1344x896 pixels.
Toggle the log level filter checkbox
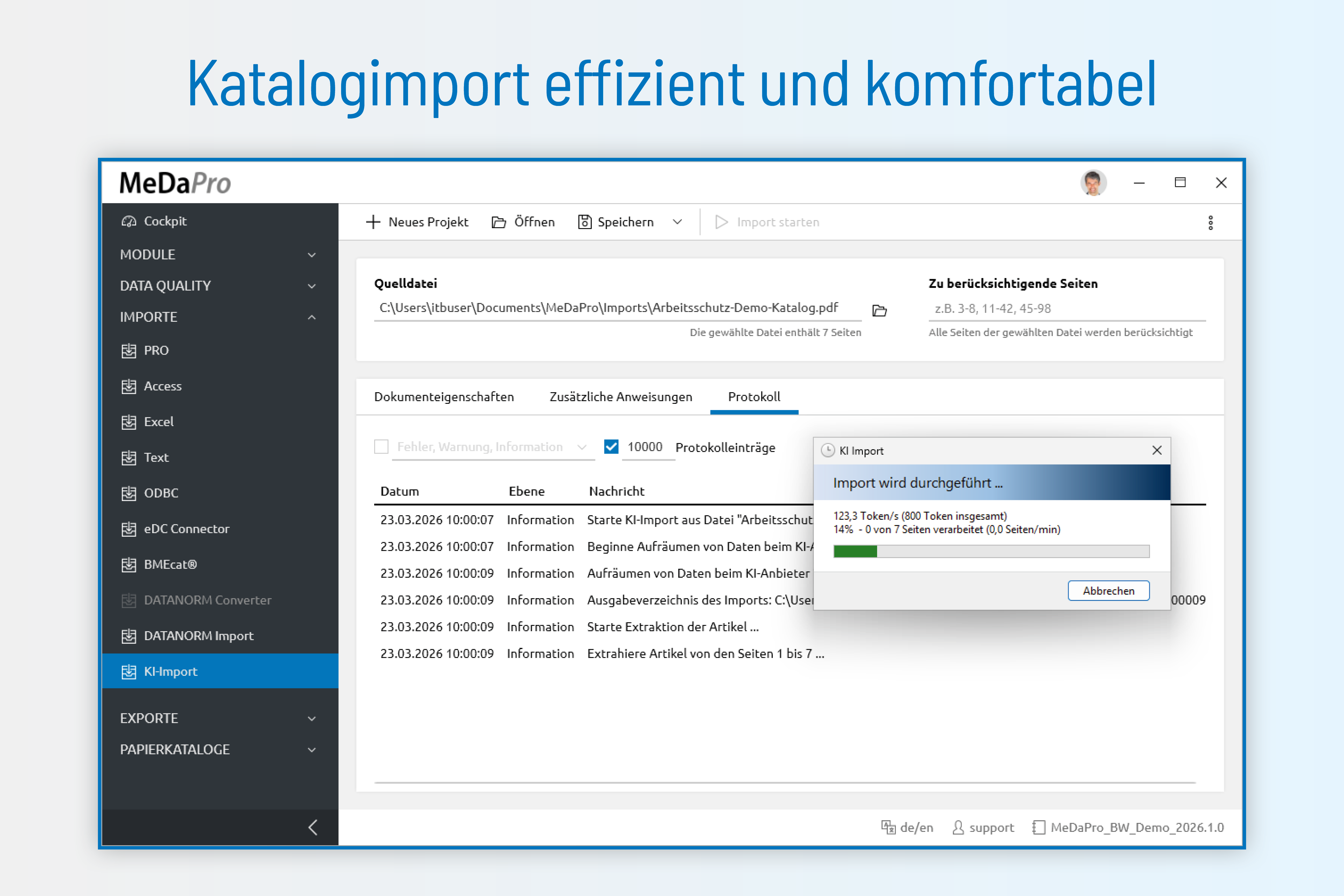coord(381,446)
